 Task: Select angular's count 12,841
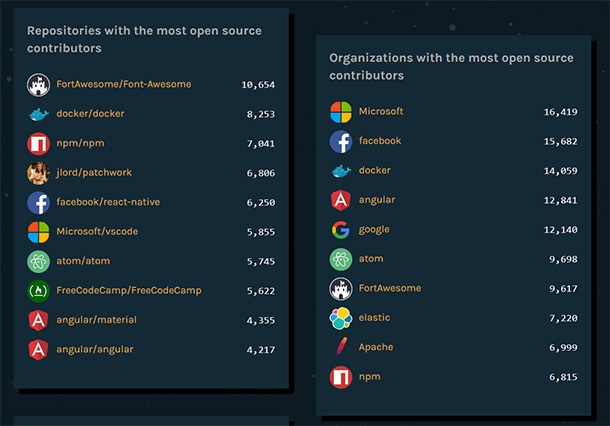(x=561, y=201)
